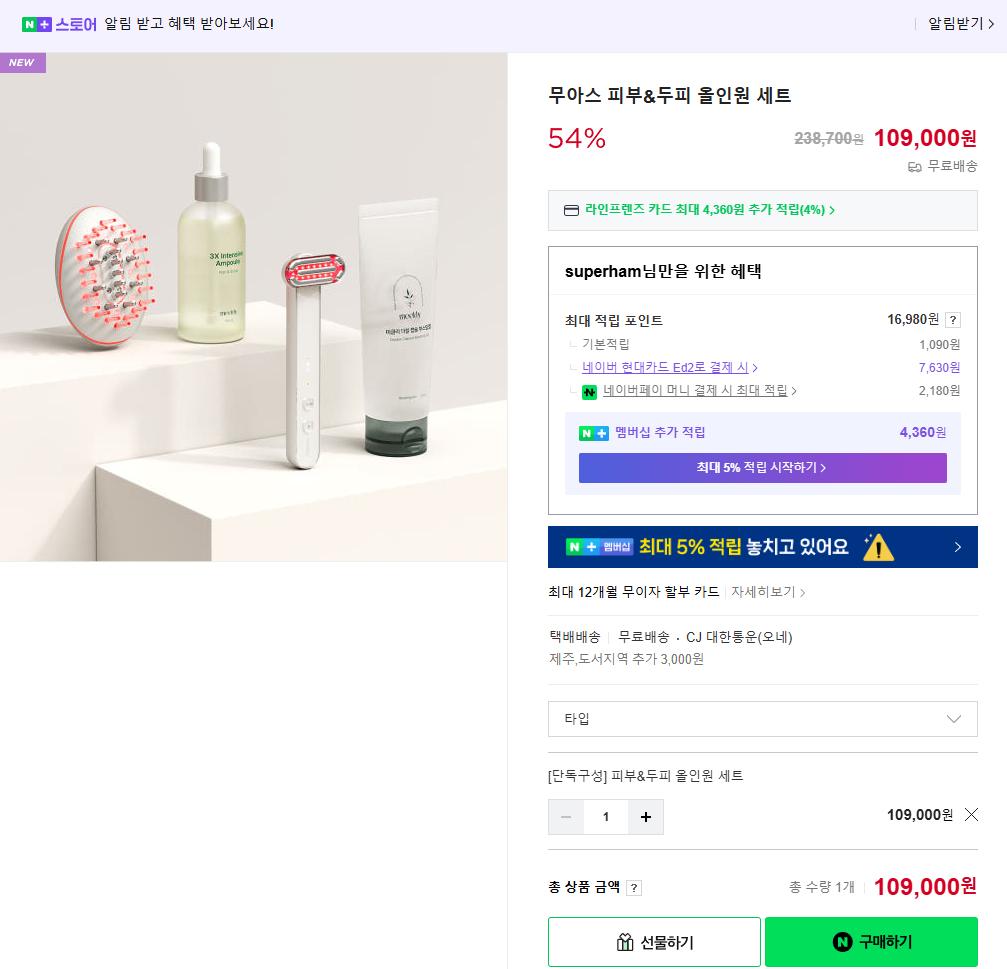Click the warning triangle in the membership banner
The width and height of the screenshot is (1007, 969).
879,547
